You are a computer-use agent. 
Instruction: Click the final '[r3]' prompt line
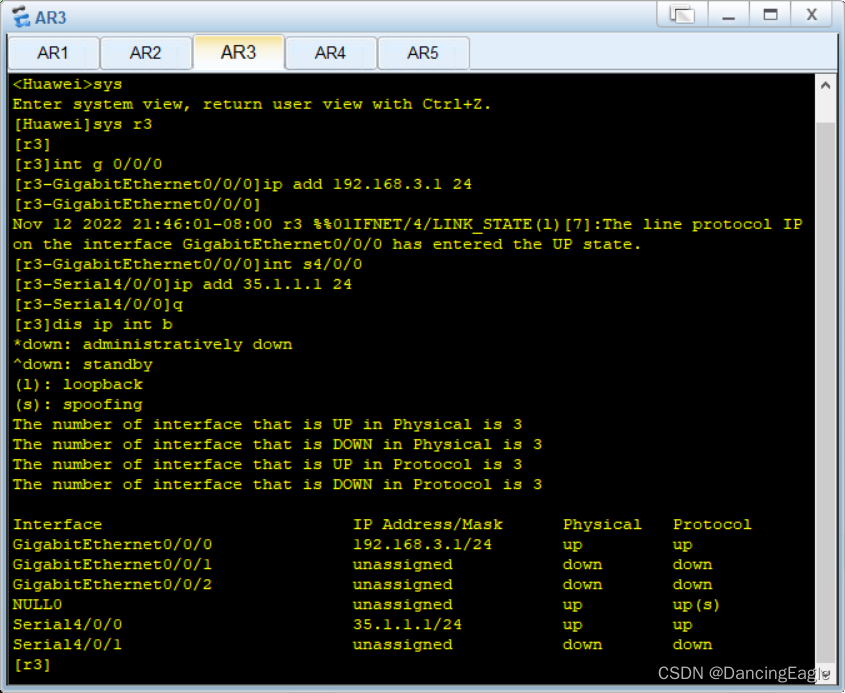click(32, 664)
